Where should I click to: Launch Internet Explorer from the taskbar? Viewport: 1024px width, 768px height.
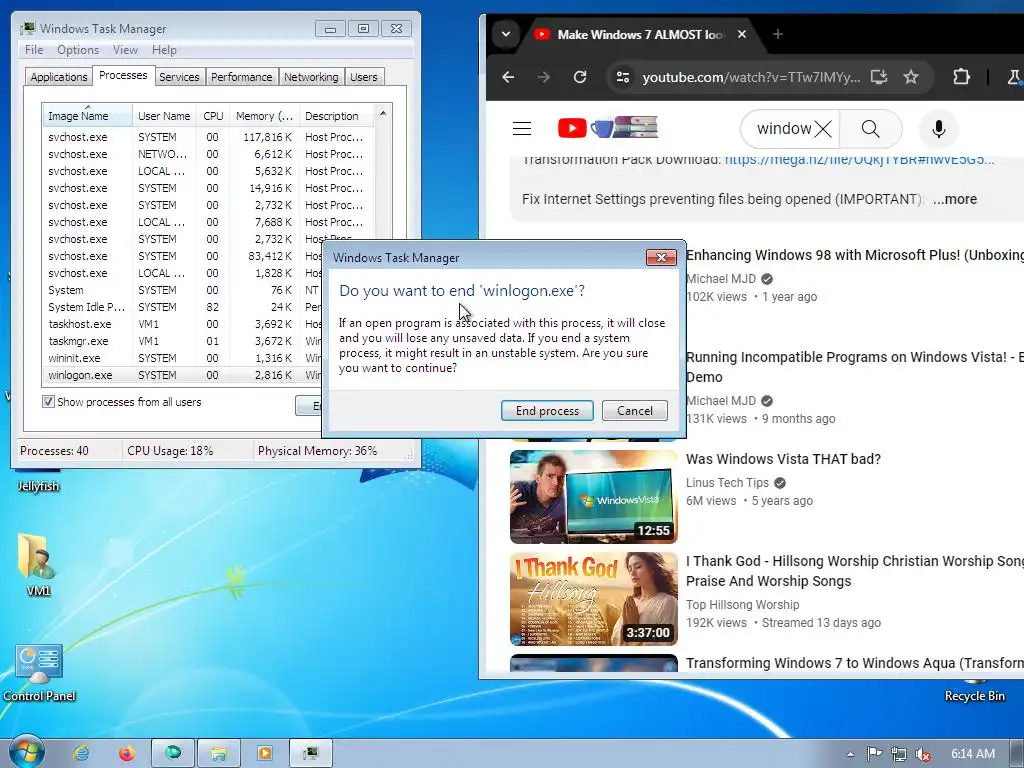(81, 754)
